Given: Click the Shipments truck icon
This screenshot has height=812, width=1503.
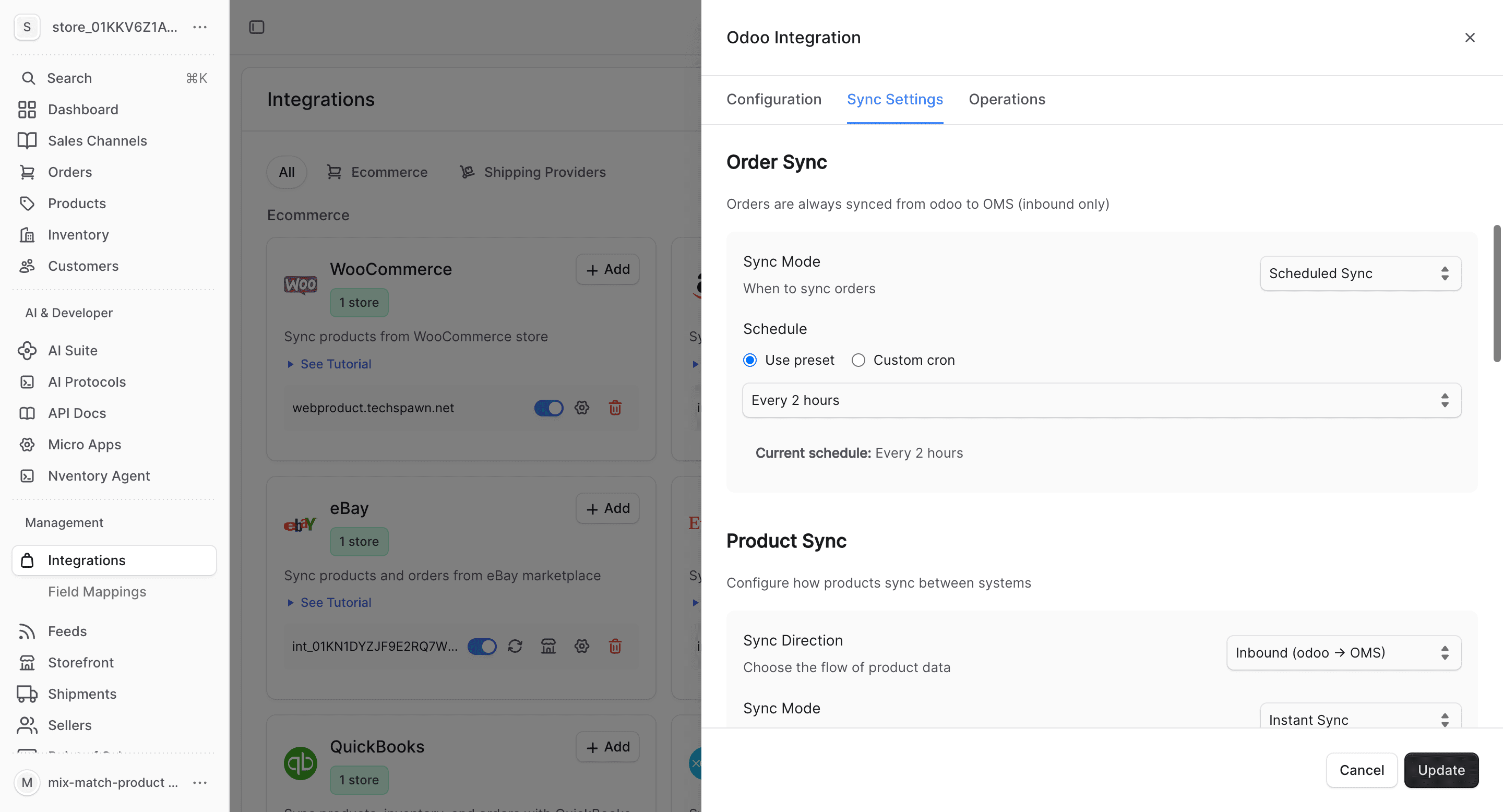Looking at the screenshot, I should pyautogui.click(x=27, y=694).
